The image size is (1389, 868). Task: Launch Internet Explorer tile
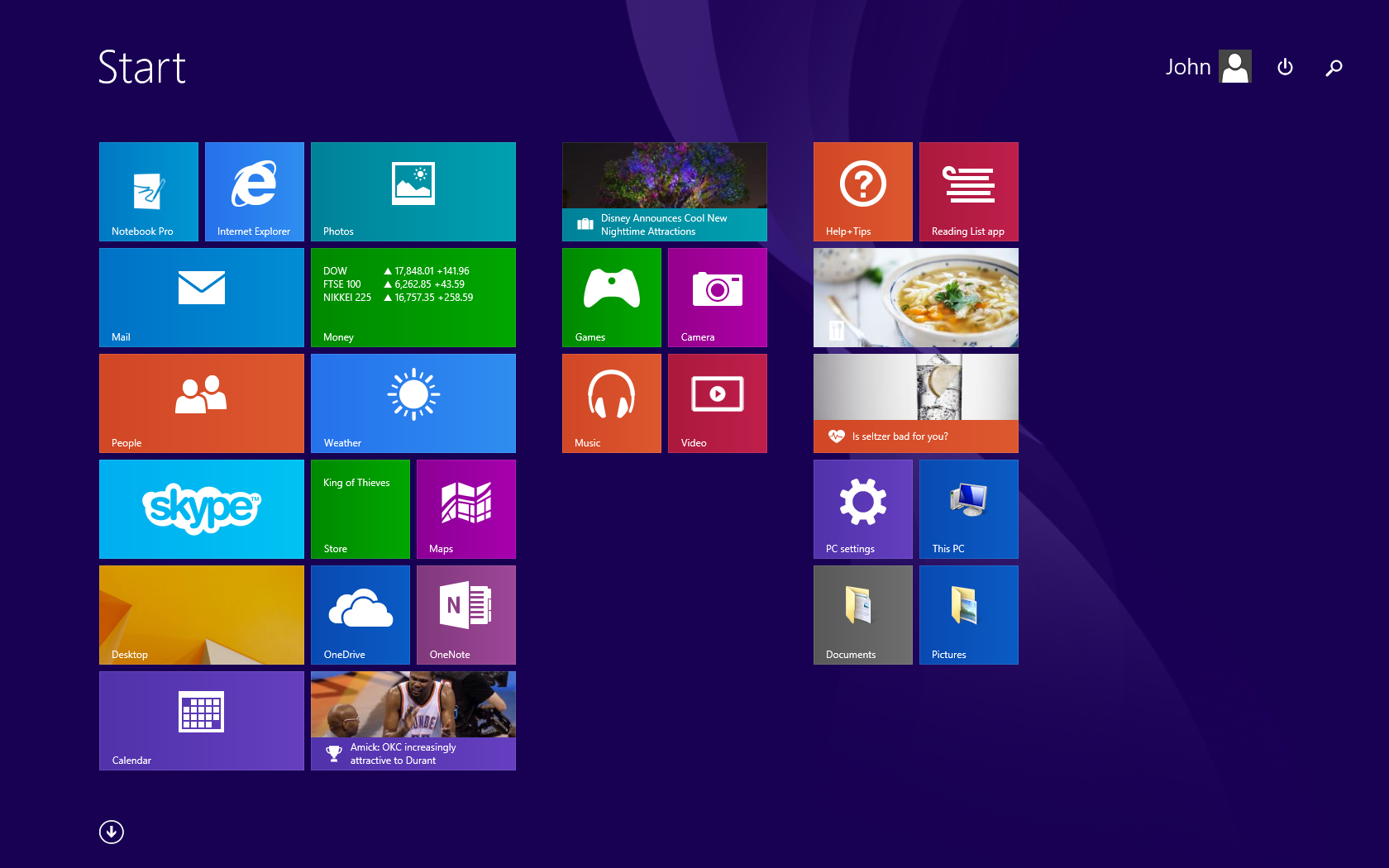(255, 192)
